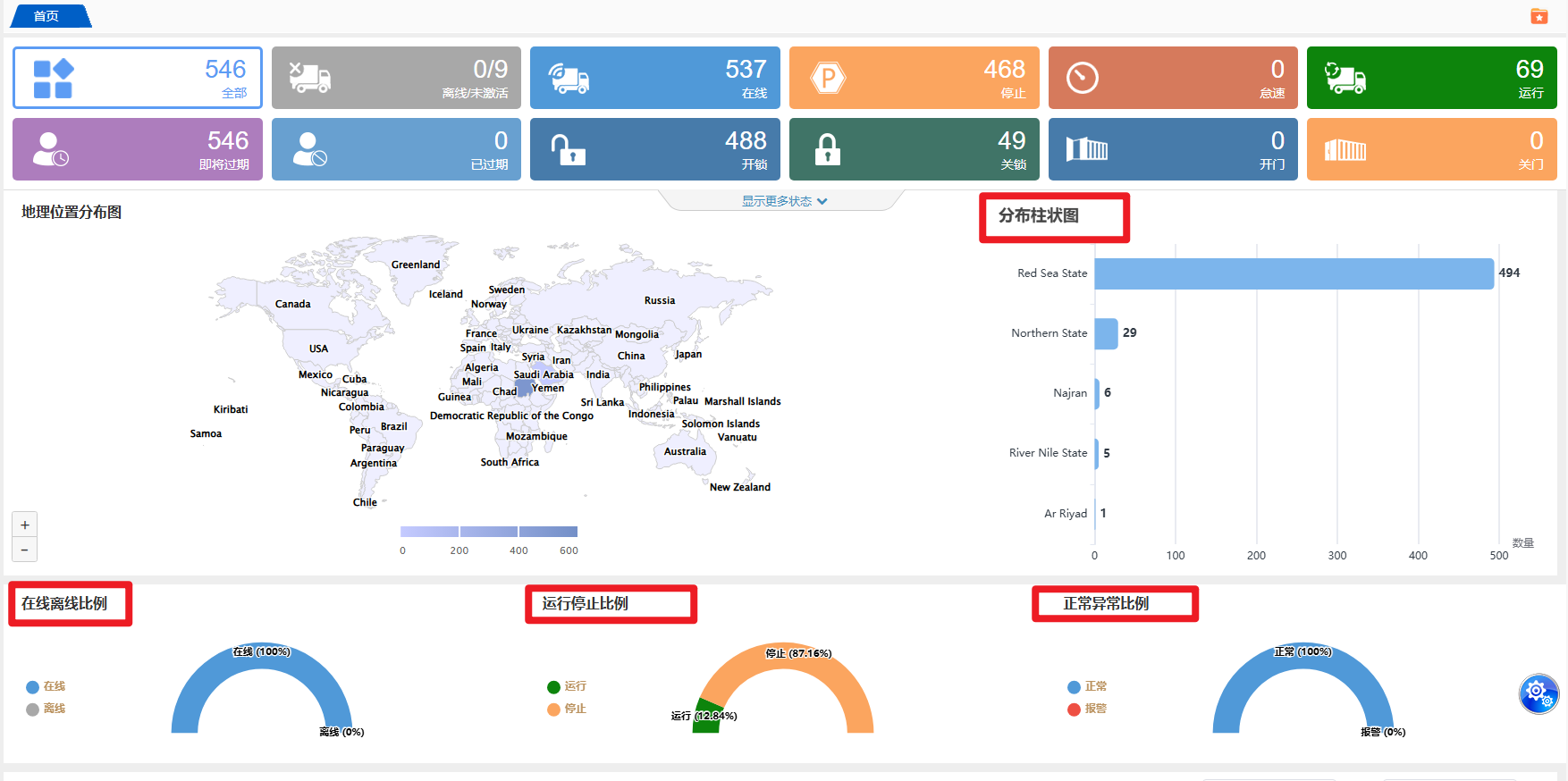1568x781 pixels.
Task: Open the 即将过期 expiring soon card
Action: (x=138, y=149)
